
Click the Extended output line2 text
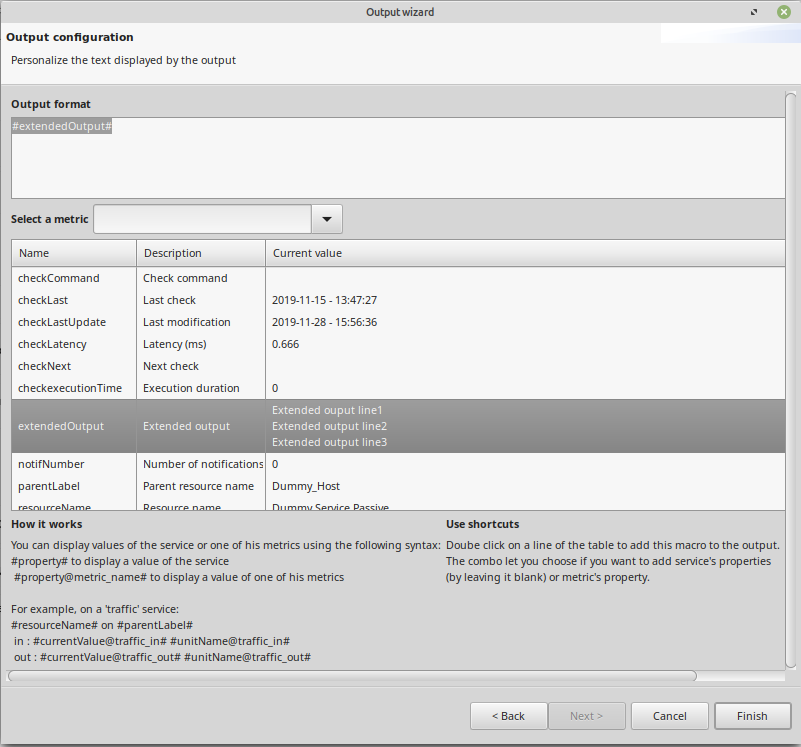329,426
